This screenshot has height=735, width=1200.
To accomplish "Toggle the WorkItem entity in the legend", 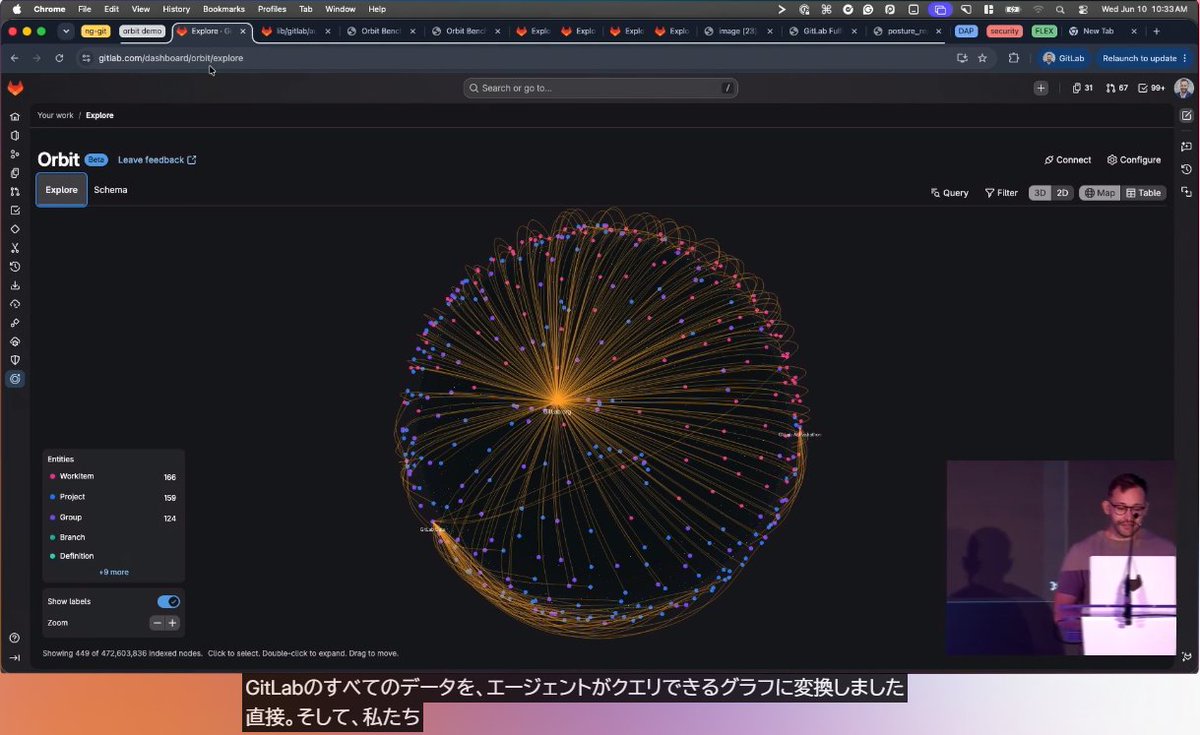I will pyautogui.click(x=112, y=477).
